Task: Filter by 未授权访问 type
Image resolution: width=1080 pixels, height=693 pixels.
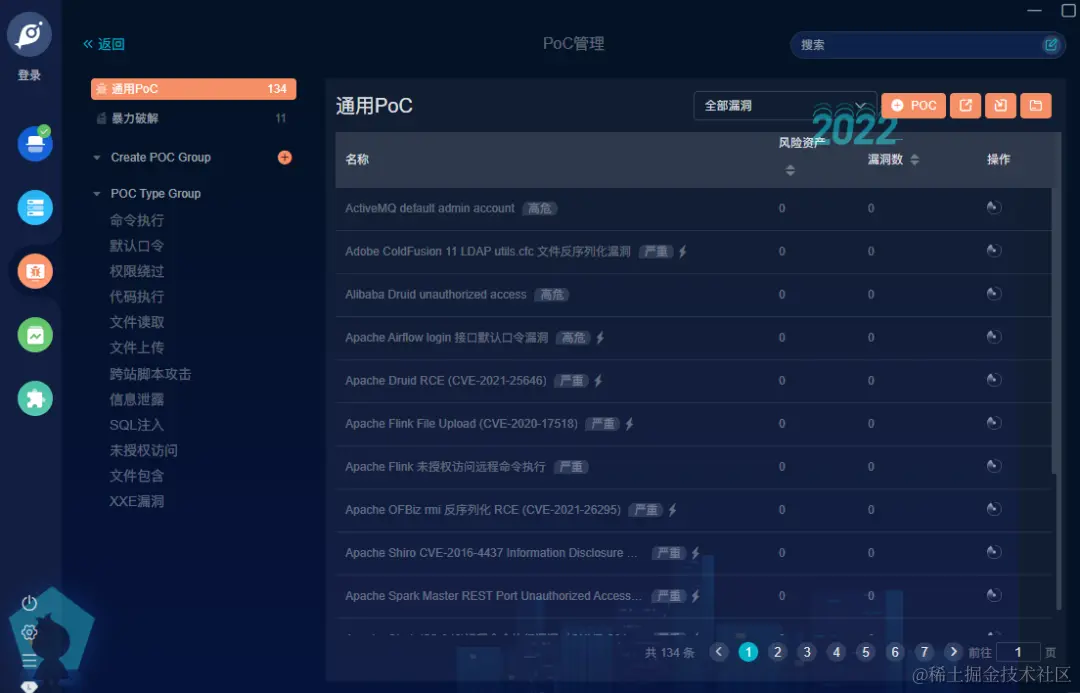Action: click(143, 451)
